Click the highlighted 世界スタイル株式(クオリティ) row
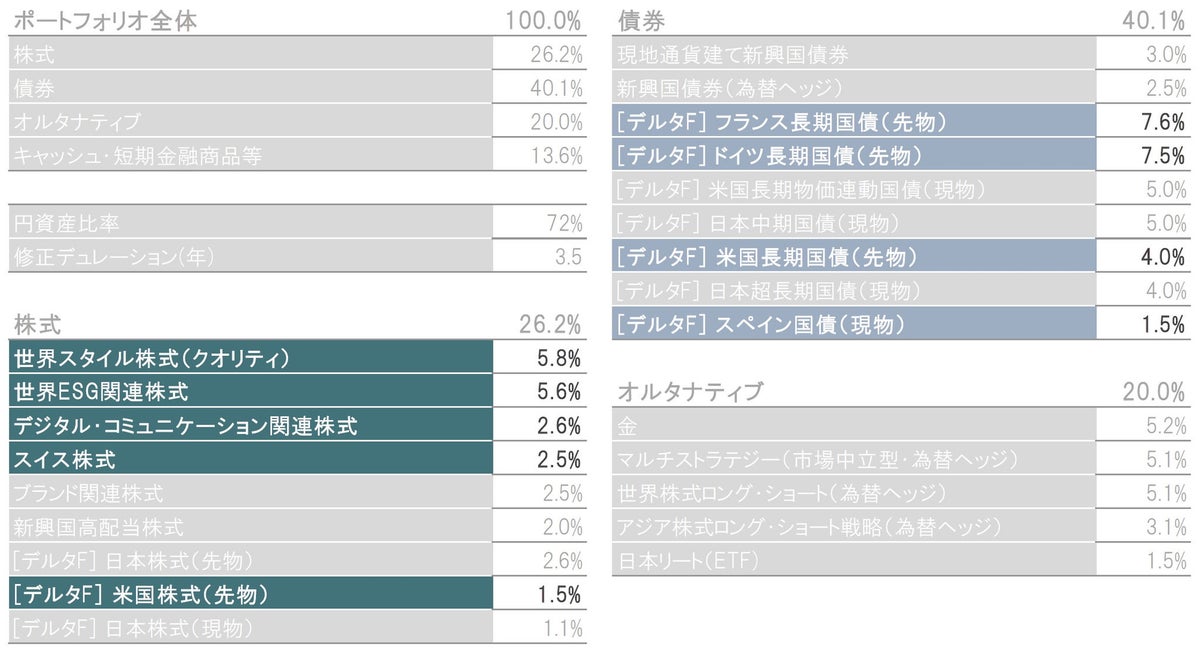1200x659 pixels. click(150, 357)
